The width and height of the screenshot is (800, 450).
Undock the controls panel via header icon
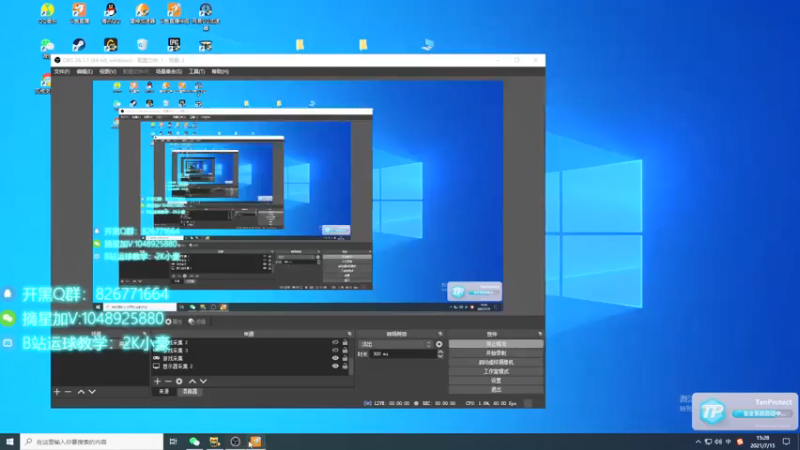coord(540,334)
